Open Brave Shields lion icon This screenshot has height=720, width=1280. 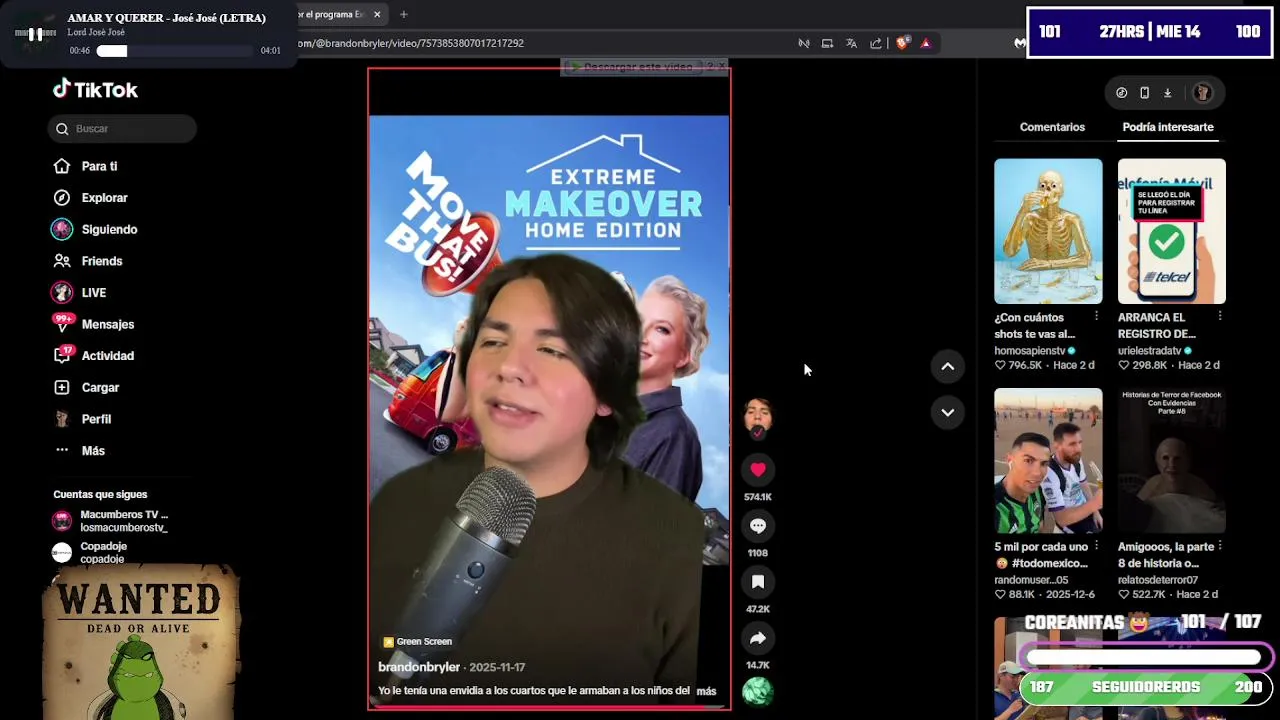pyautogui.click(x=902, y=43)
